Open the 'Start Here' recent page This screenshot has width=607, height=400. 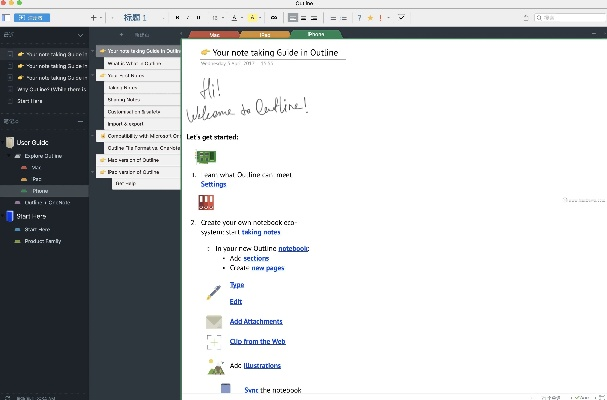(x=30, y=101)
